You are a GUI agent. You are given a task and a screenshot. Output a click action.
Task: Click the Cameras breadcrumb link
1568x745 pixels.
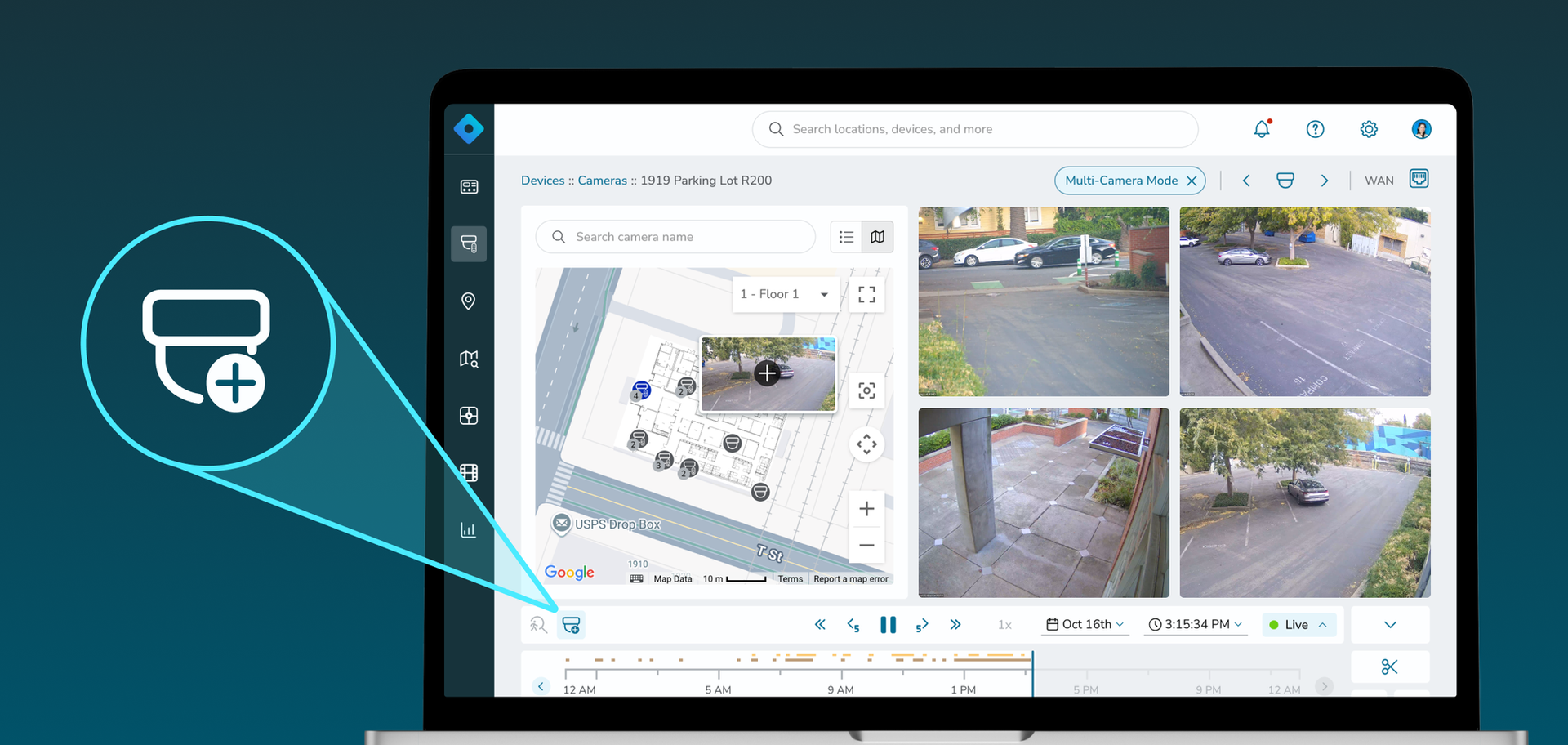[602, 181]
